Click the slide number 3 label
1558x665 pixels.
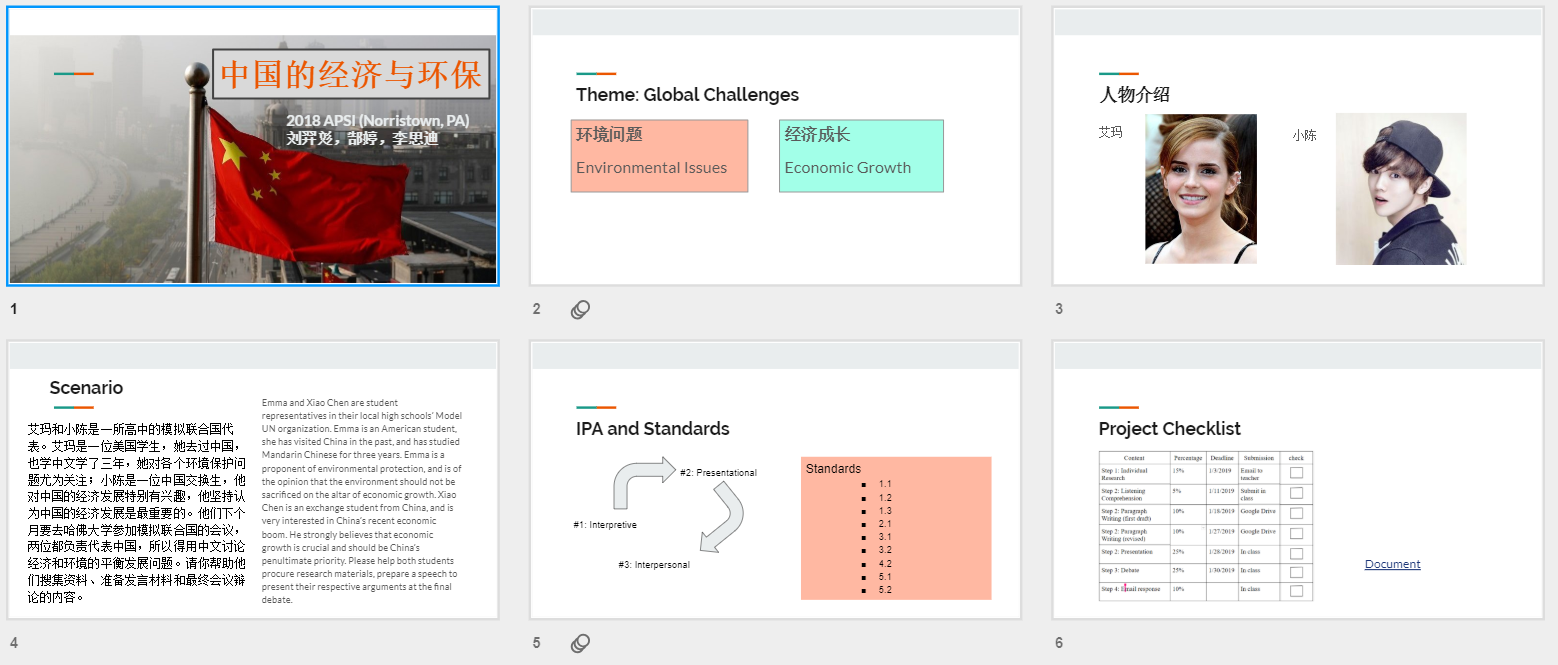pyautogui.click(x=1059, y=309)
